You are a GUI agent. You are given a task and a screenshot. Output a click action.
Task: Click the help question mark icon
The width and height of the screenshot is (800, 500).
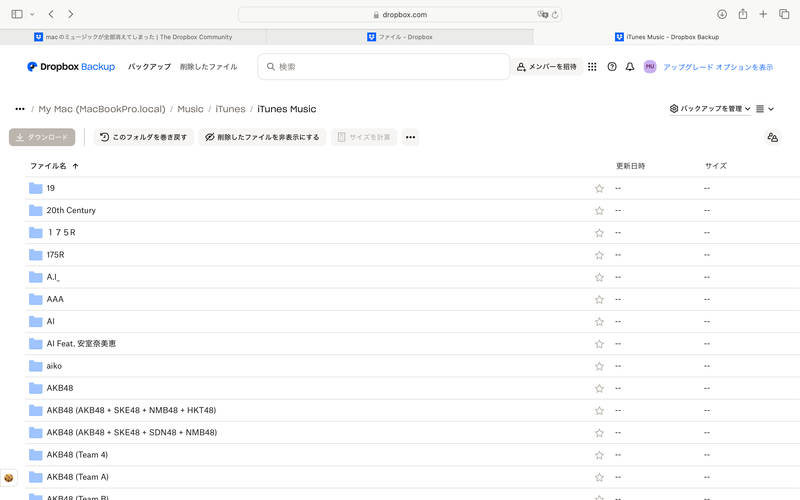point(612,67)
